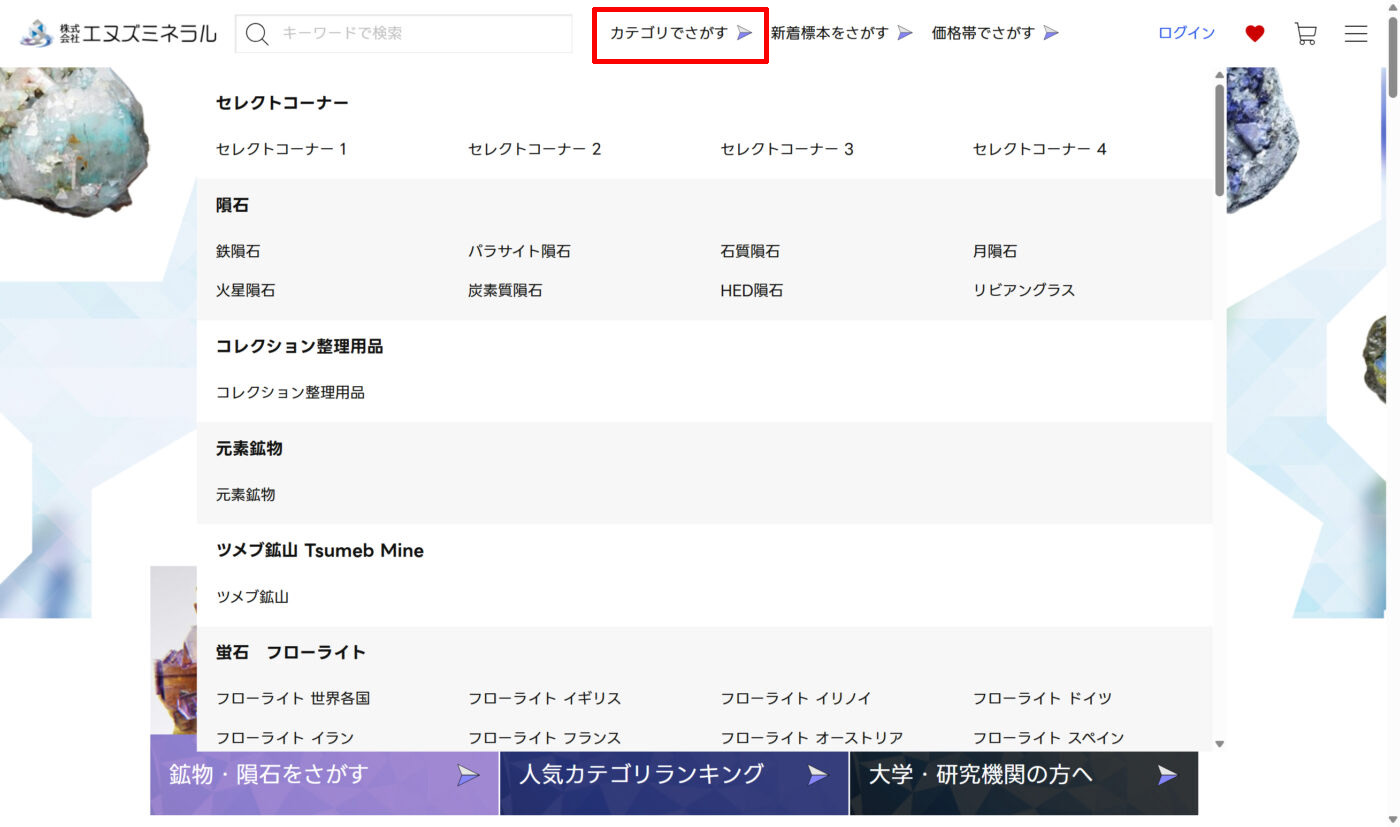Viewport: 1400px width, 827px height.
Task: Select 火星隕石 in the meteorite section
Action: point(245,290)
